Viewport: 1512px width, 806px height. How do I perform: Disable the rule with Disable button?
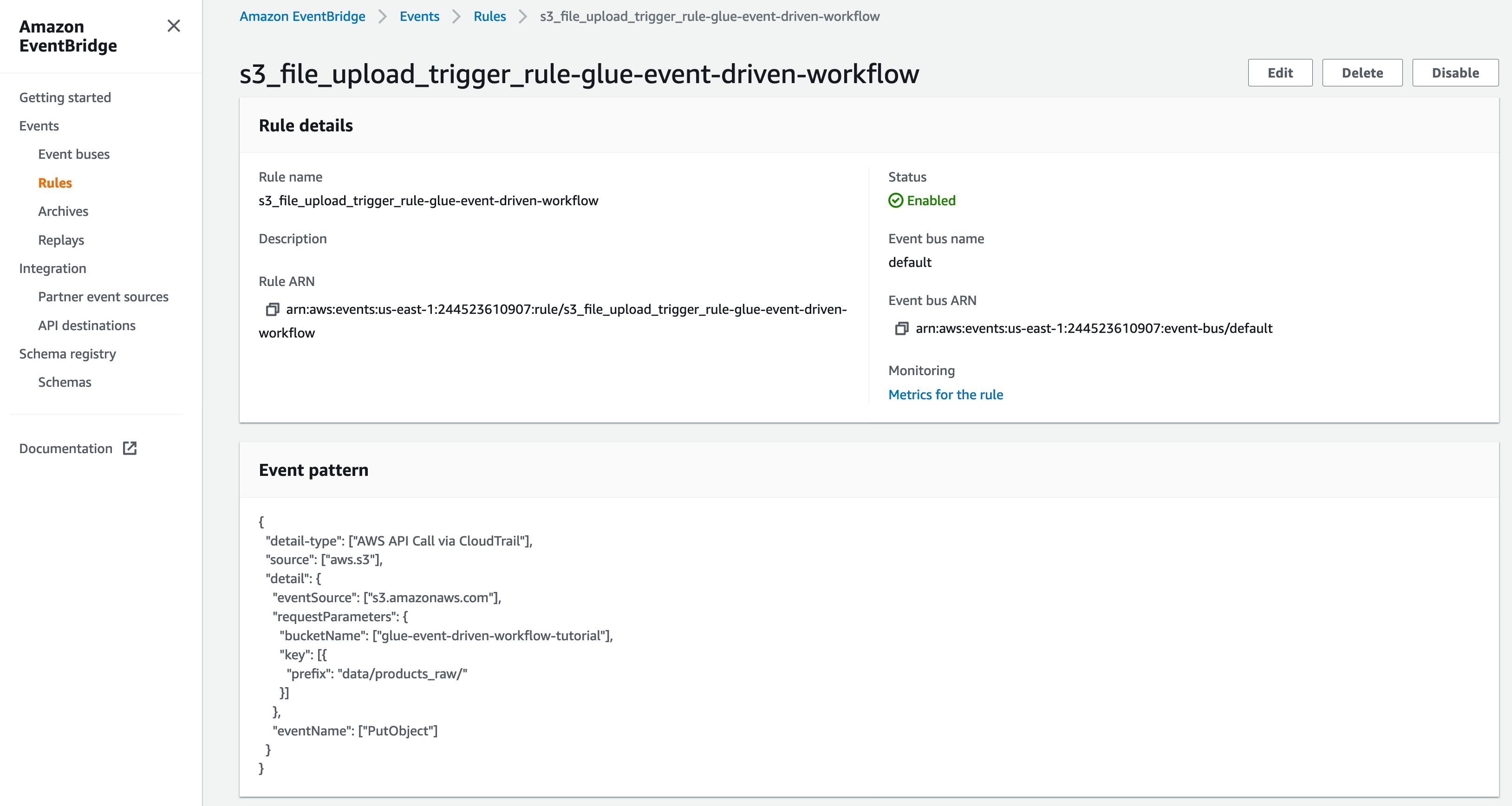(1454, 73)
